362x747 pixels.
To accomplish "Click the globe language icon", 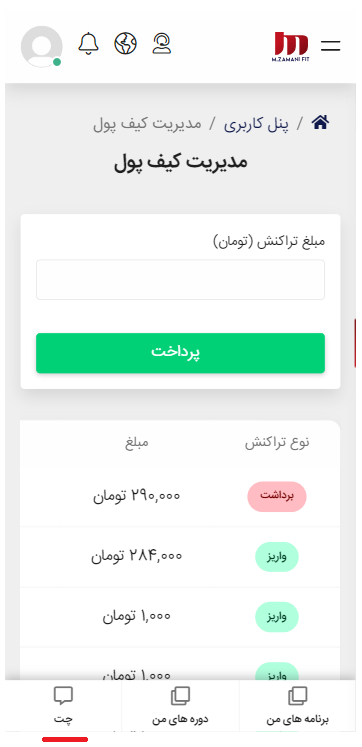I will (x=126, y=44).
